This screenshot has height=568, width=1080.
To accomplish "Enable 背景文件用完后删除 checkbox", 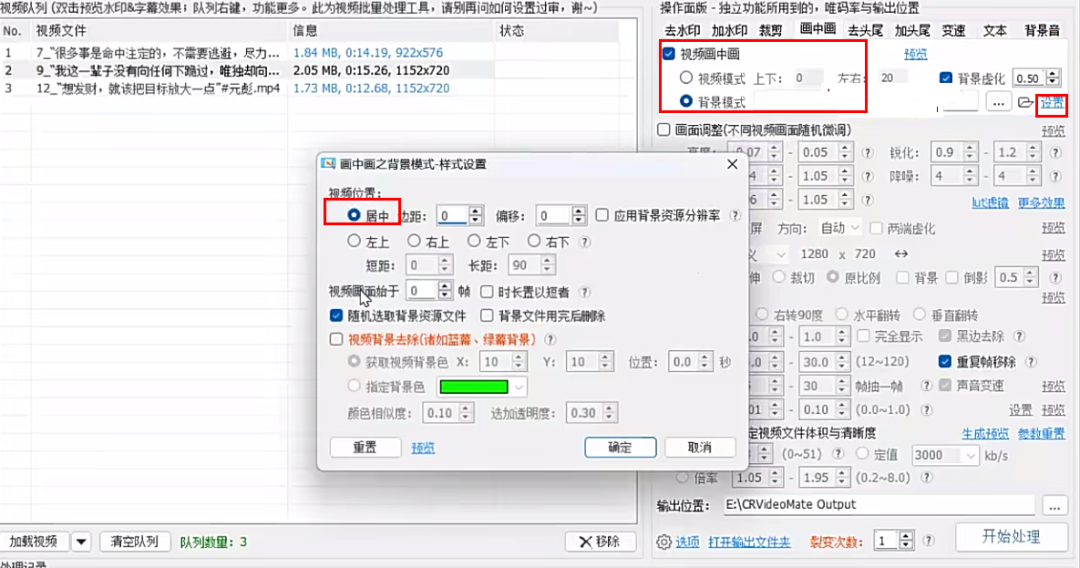I will tap(487, 315).
